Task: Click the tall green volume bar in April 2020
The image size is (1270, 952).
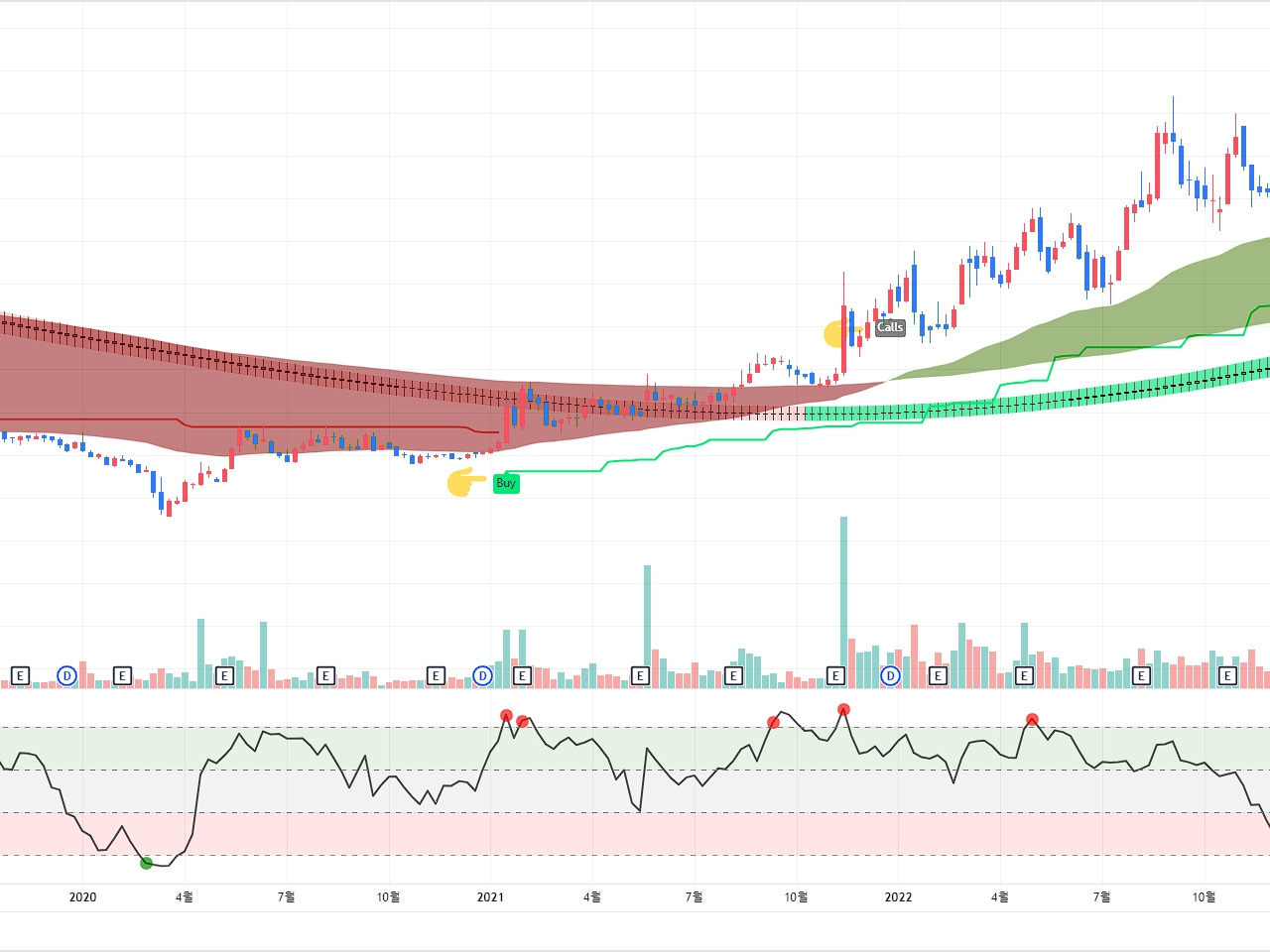Action: (x=200, y=653)
